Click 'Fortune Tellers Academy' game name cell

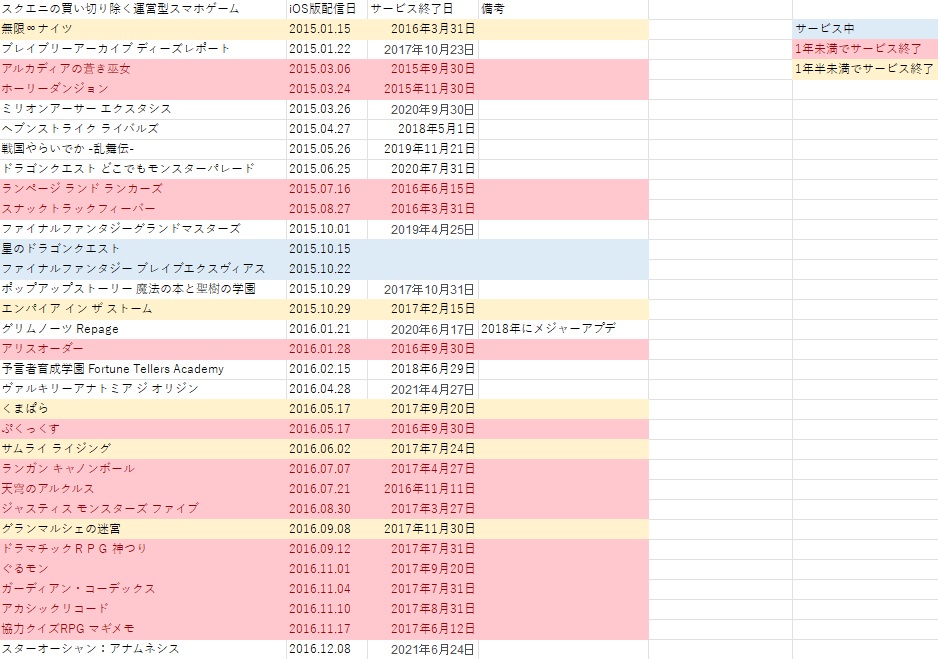click(x=143, y=369)
